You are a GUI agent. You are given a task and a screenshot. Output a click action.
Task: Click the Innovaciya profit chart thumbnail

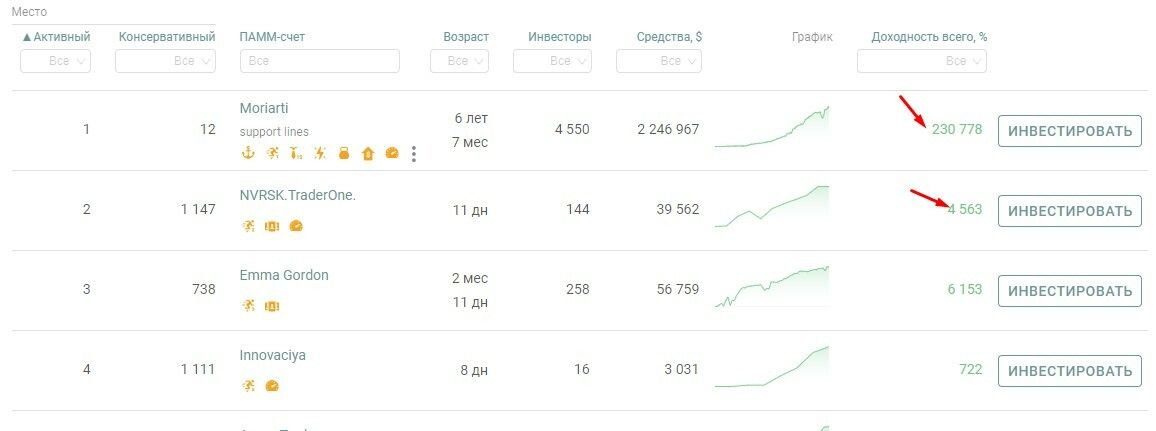(772, 367)
